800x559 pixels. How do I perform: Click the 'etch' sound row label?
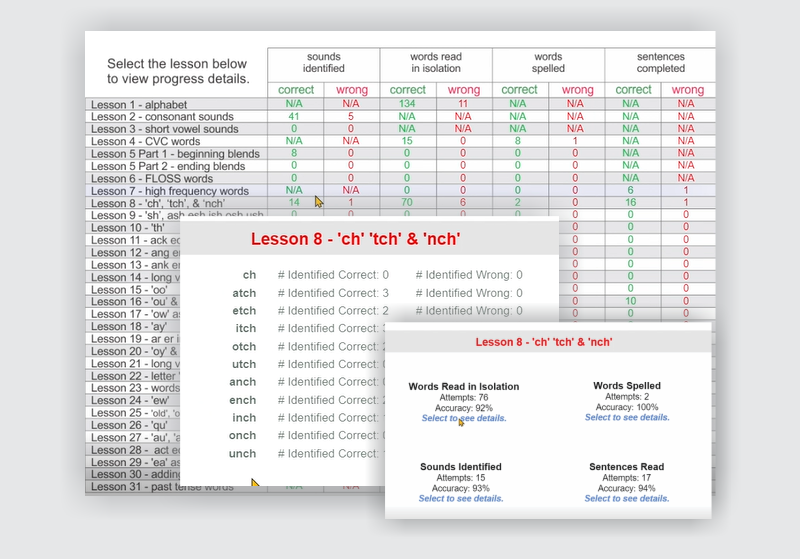coord(244,311)
